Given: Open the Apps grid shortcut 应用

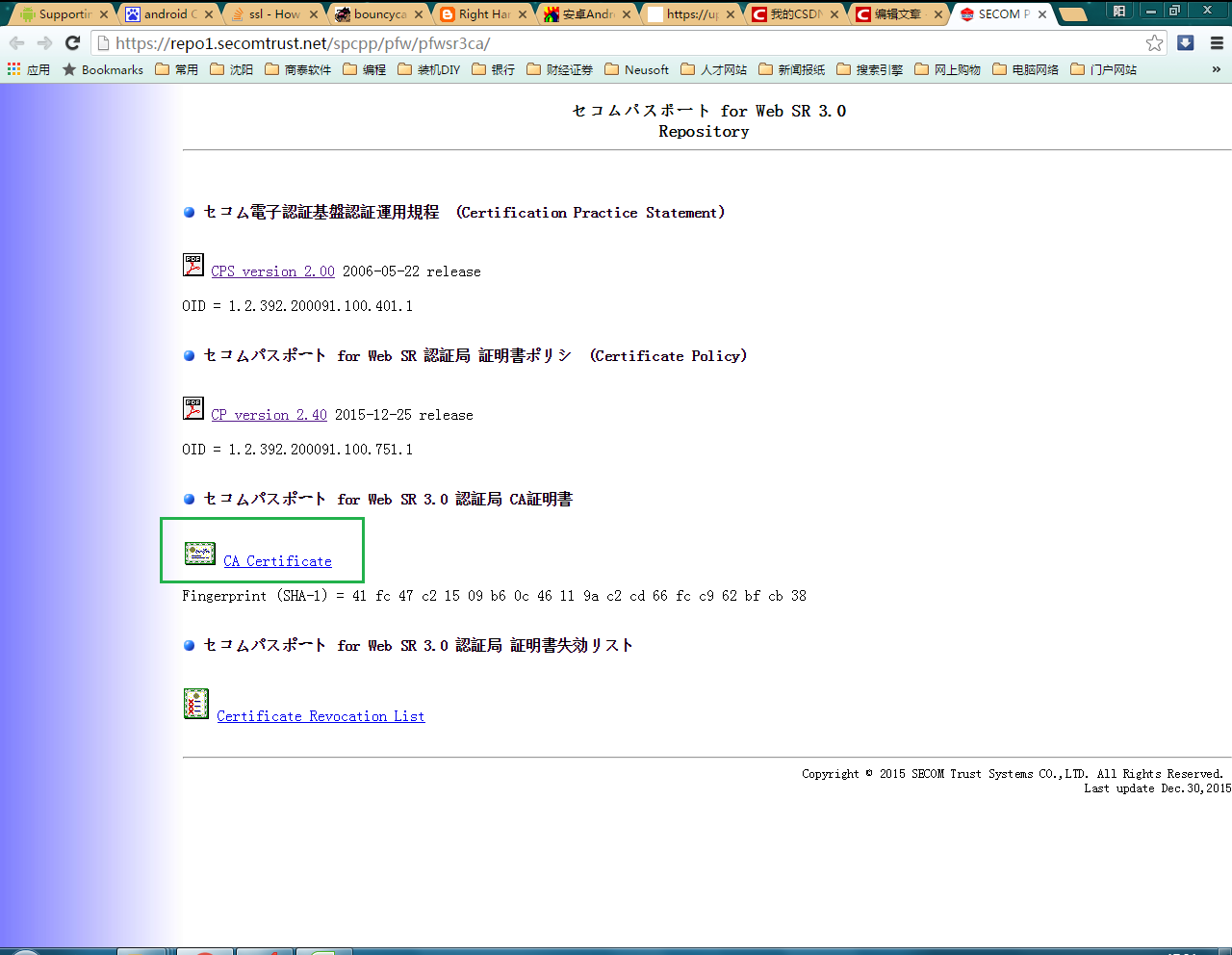Looking at the screenshot, I should [29, 69].
